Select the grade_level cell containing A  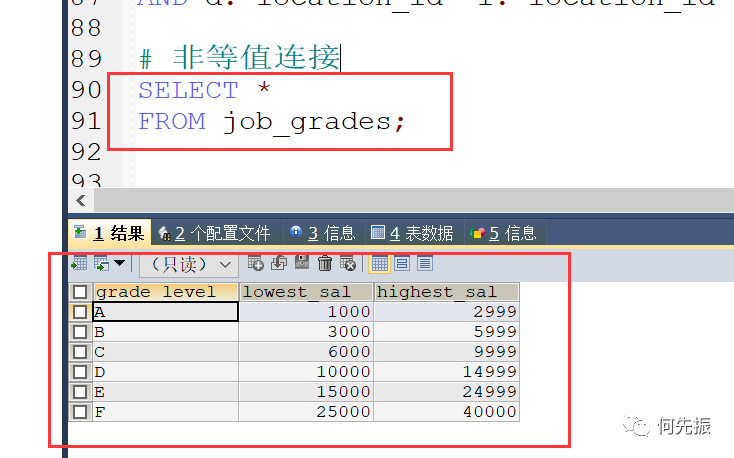point(166,312)
